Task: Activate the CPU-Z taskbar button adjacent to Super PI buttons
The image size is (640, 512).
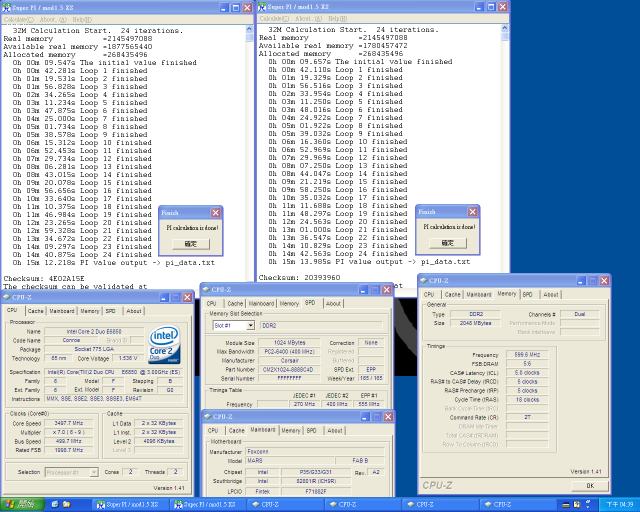Action: (286, 505)
